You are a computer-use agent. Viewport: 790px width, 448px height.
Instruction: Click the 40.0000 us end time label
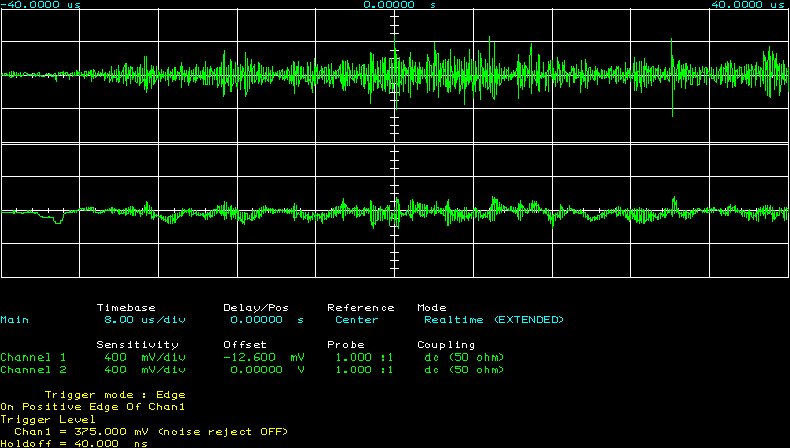[x=747, y=5]
